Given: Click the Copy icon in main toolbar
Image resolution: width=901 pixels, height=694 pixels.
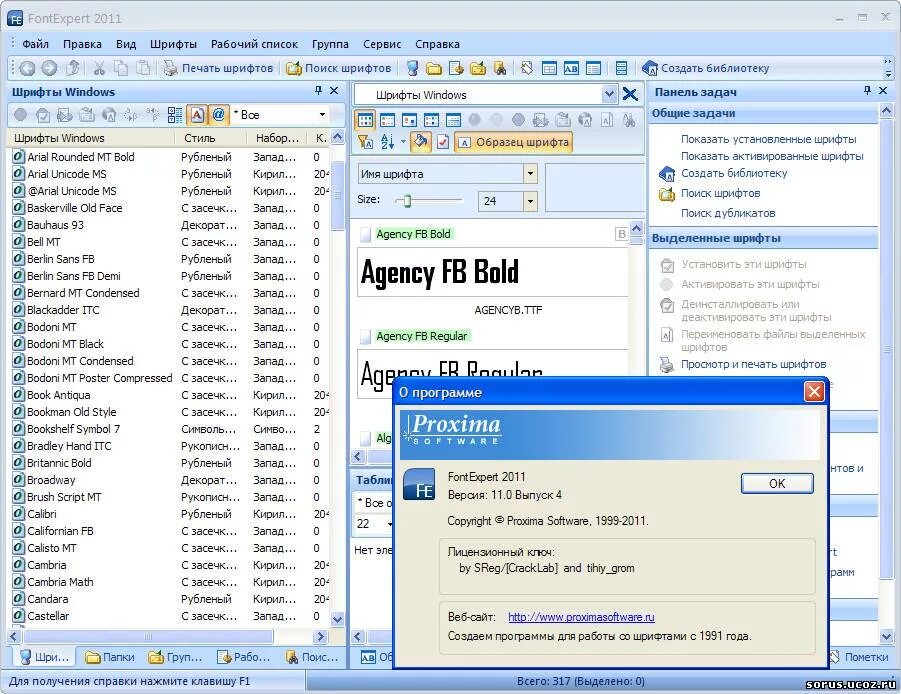Looking at the screenshot, I should point(121,68).
